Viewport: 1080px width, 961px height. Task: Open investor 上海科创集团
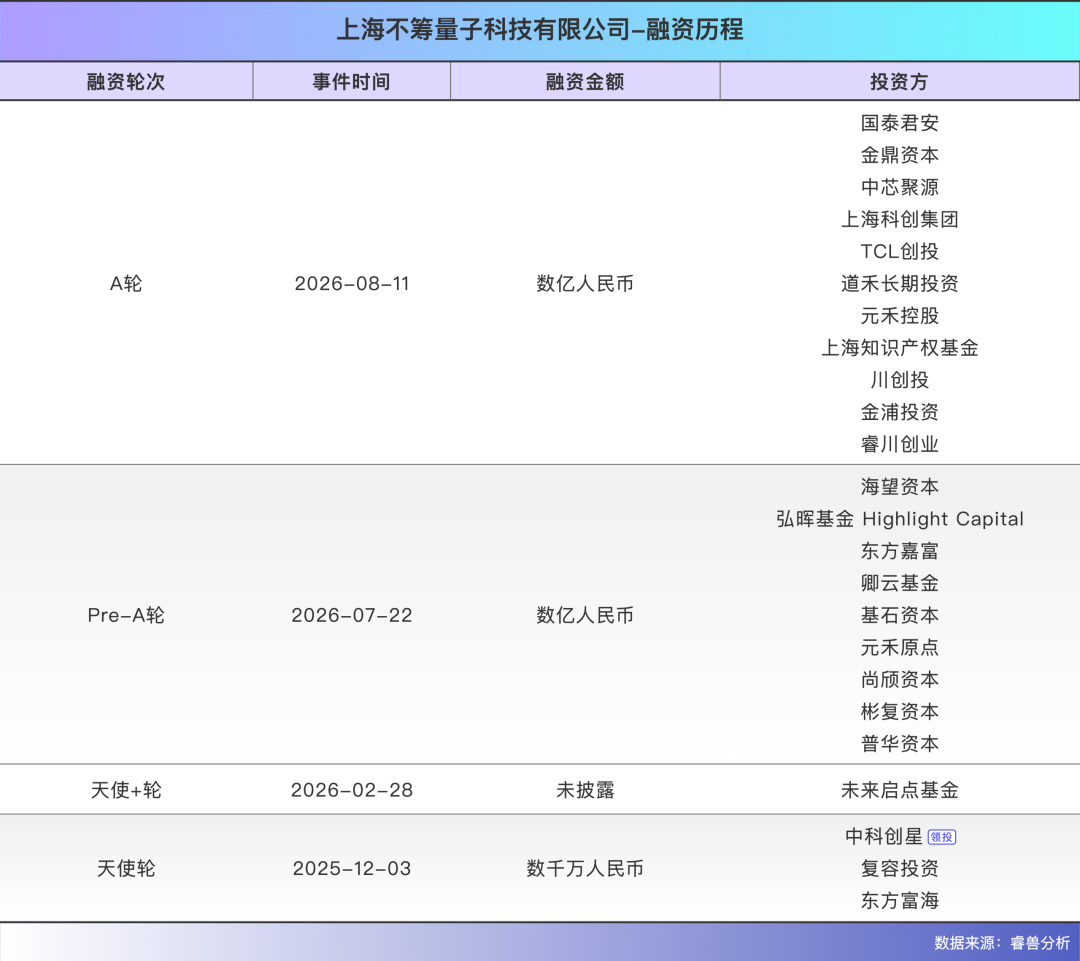click(x=900, y=219)
